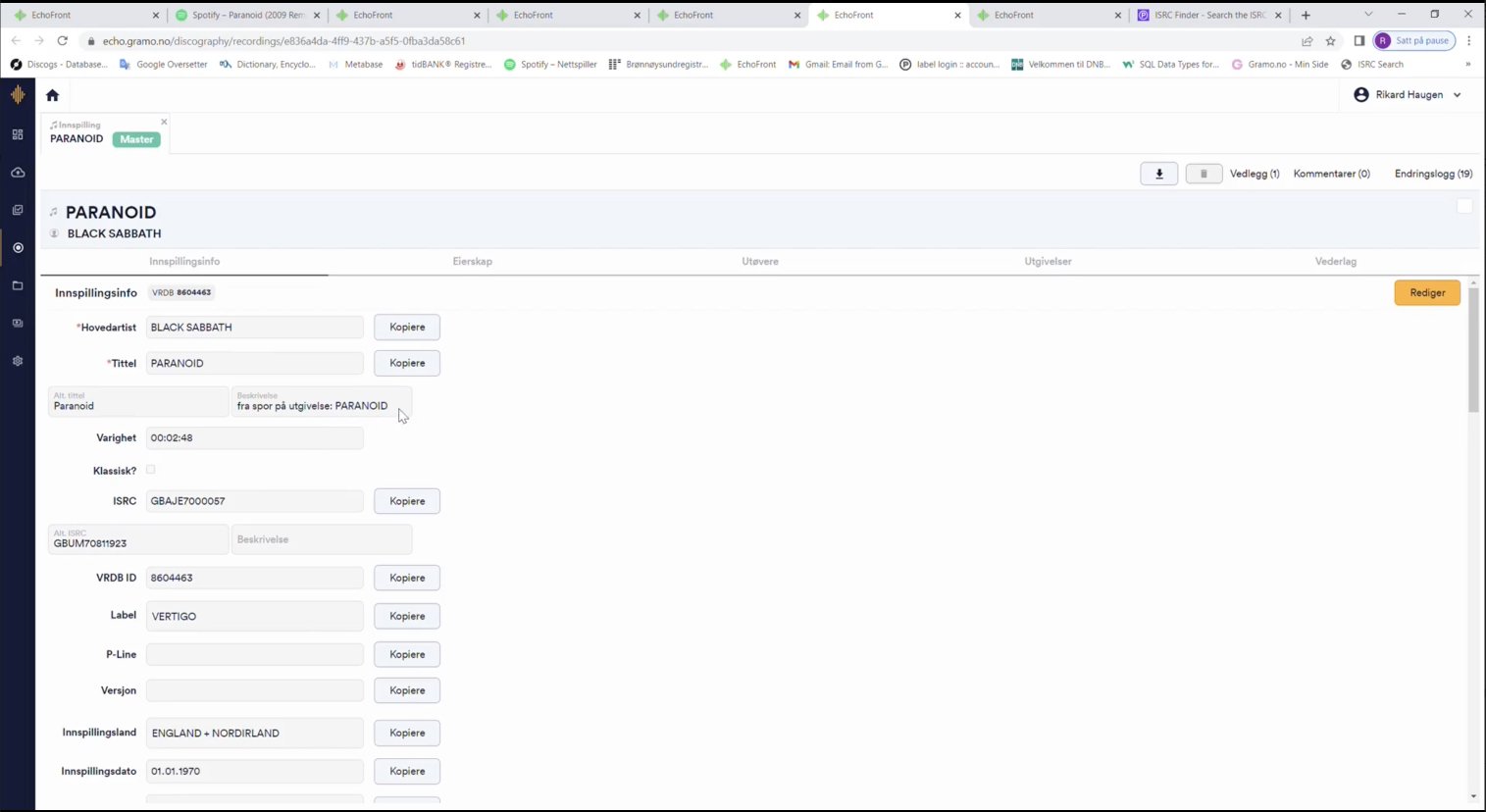This screenshot has width=1486, height=812.
Task: Toggle the Klassisk? checkbox
Action: click(x=150, y=470)
